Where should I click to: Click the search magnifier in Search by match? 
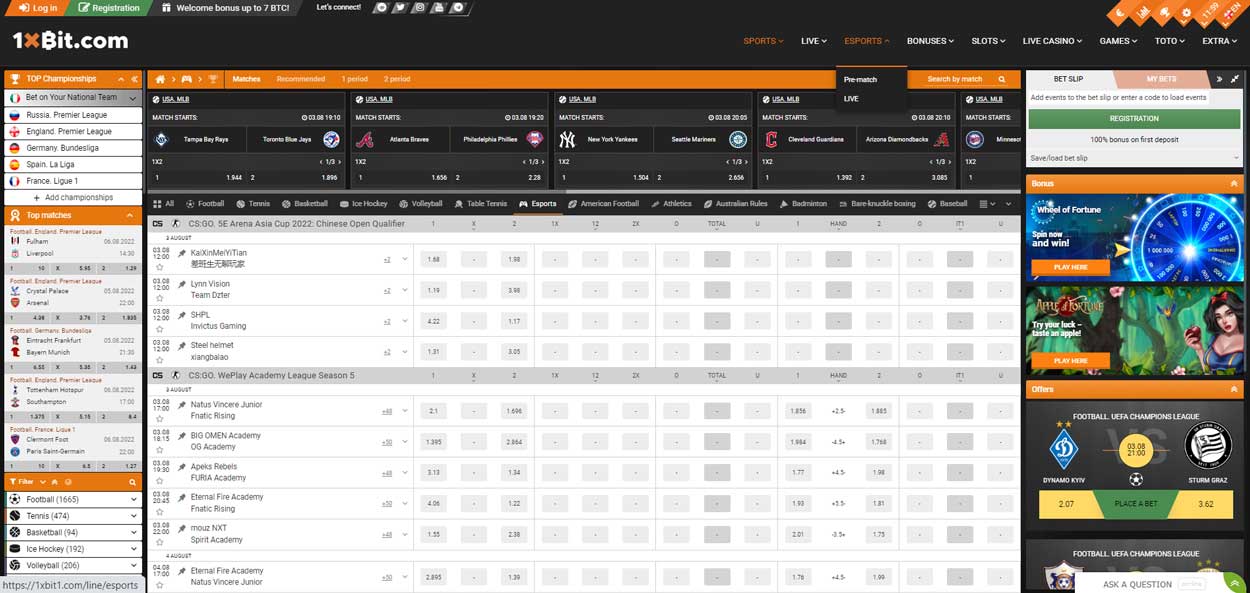[x=1004, y=79]
